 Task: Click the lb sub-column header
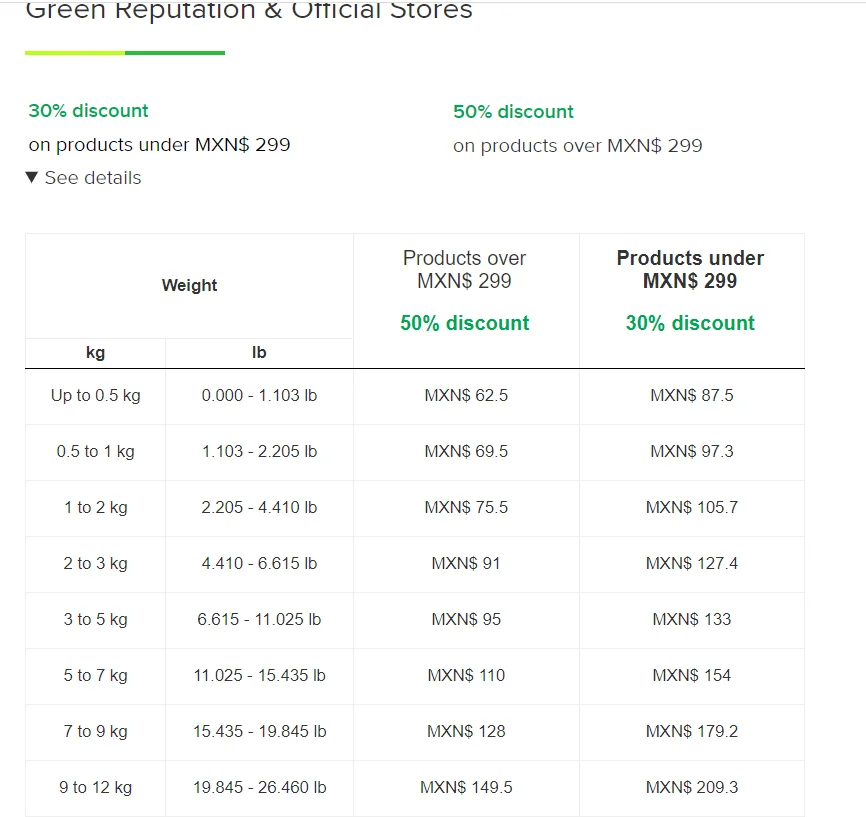[x=259, y=352]
